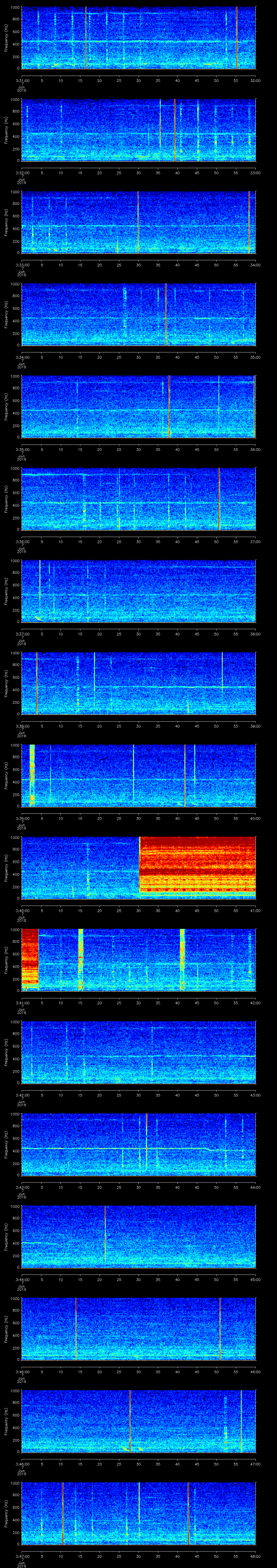Select the spectrogram panel starting at 3:38:00
The height and width of the screenshot is (1568, 277).
tap(139, 683)
